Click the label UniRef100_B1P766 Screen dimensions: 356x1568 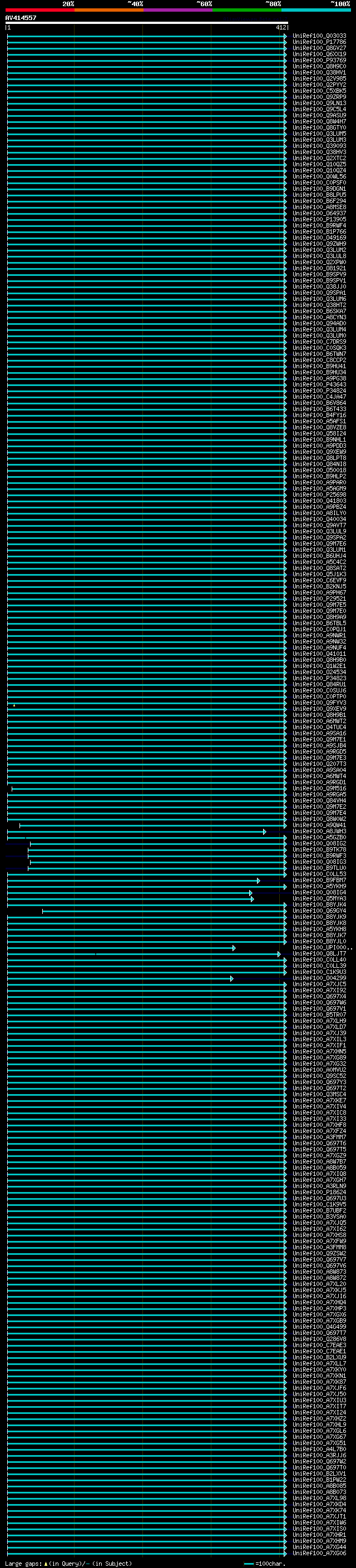pos(319,231)
